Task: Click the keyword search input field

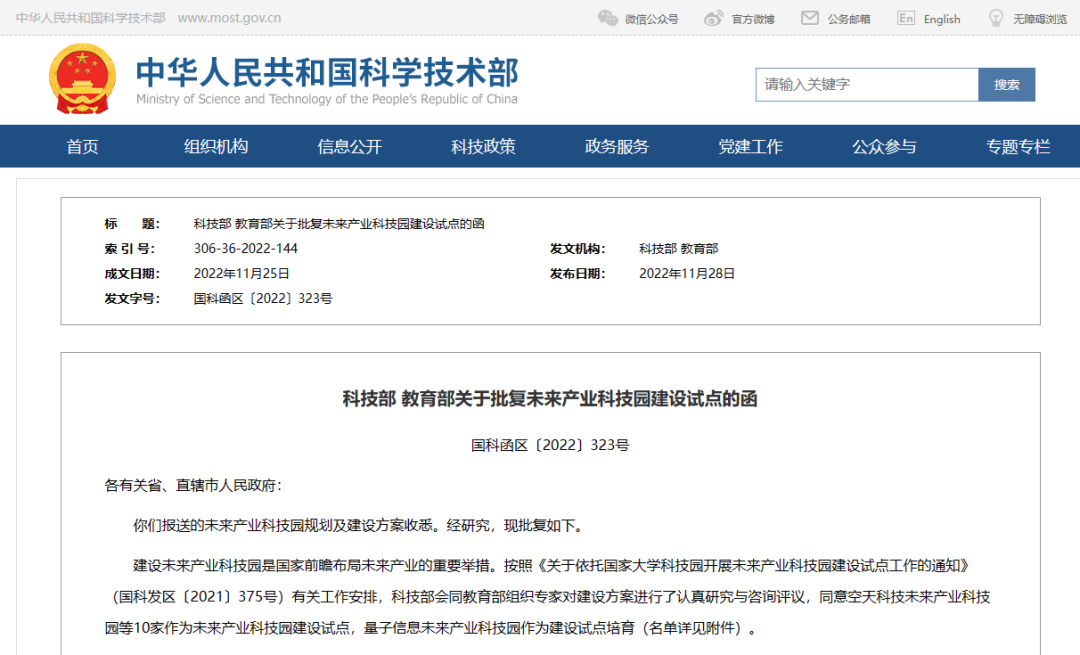Action: 867,84
